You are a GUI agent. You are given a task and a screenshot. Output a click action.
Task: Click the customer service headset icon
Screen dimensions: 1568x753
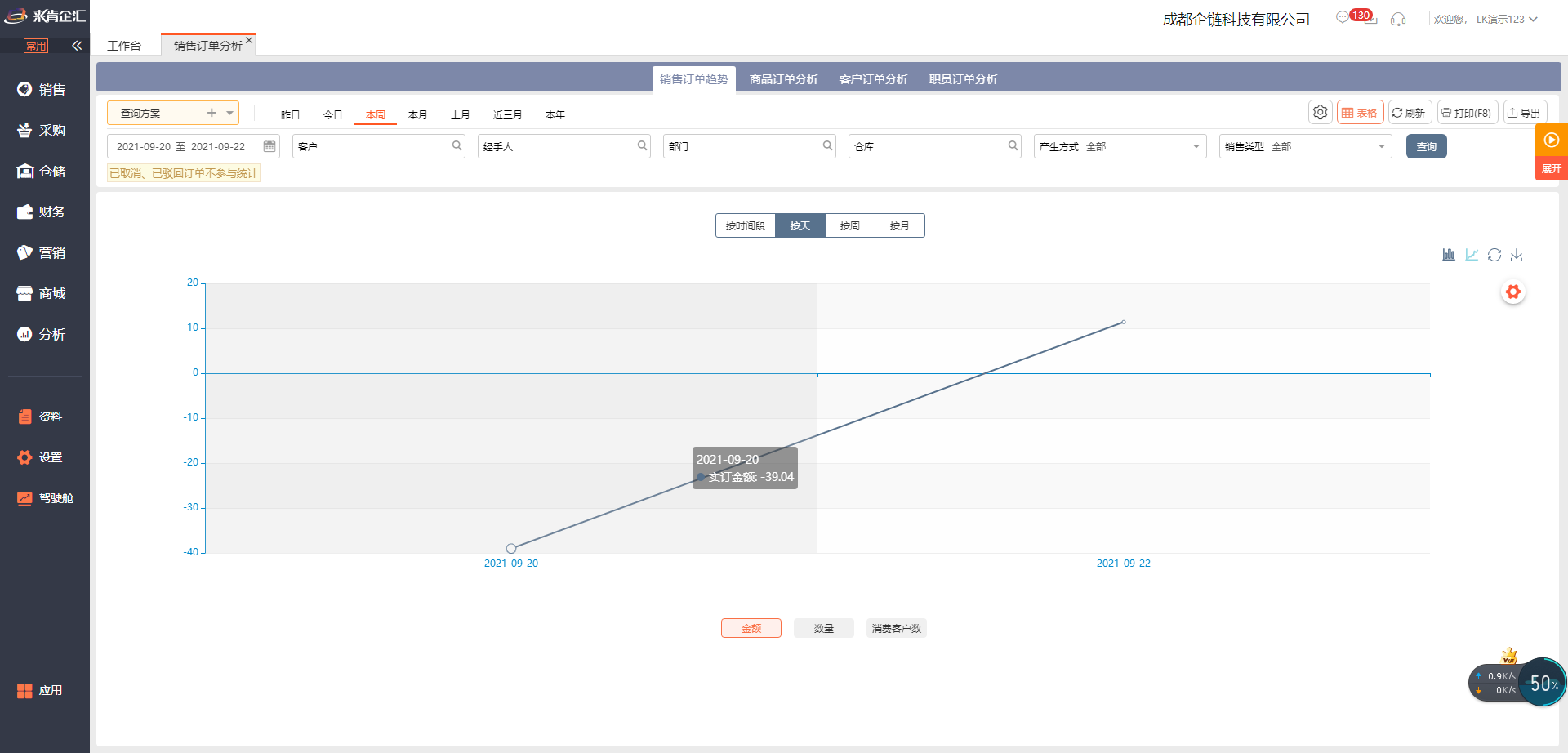coord(1398,19)
